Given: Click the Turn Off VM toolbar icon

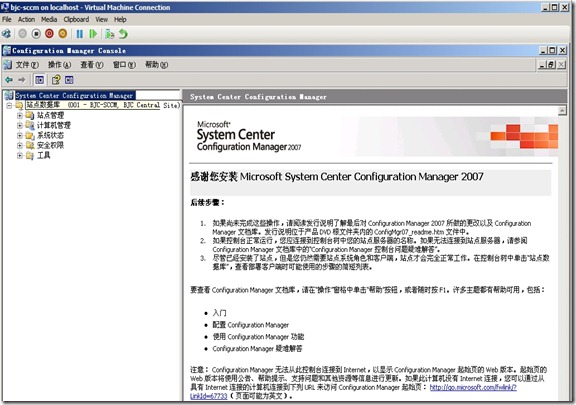Looking at the screenshot, I should click(x=36, y=34).
